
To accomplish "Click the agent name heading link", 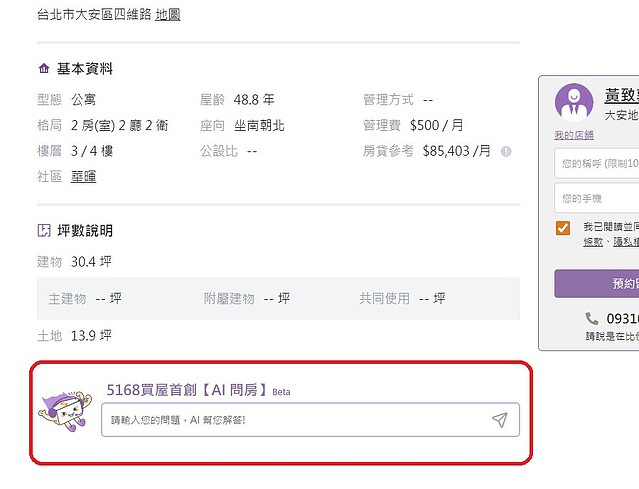I will [622, 95].
